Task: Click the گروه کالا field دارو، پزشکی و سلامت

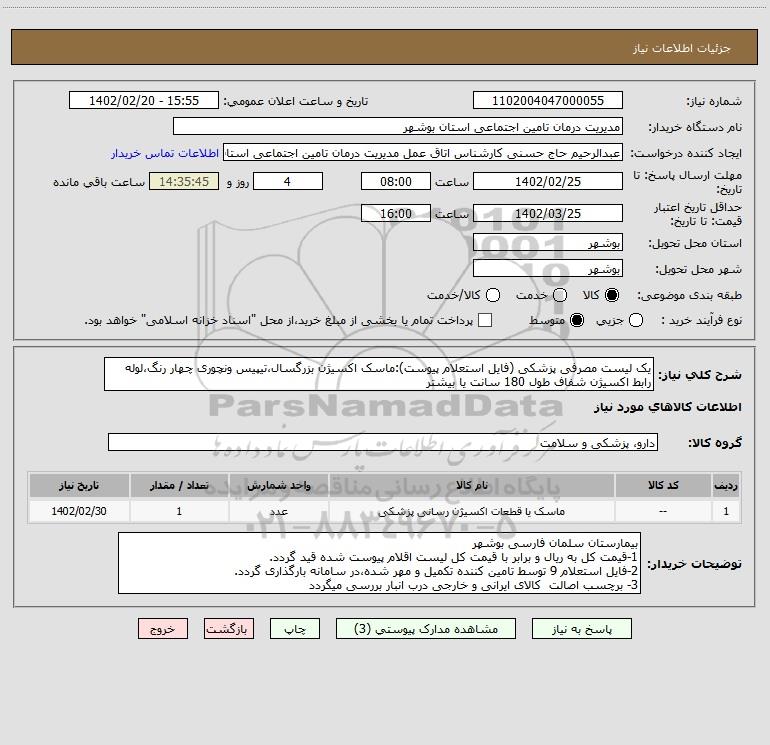Action: pyautogui.click(x=383, y=442)
